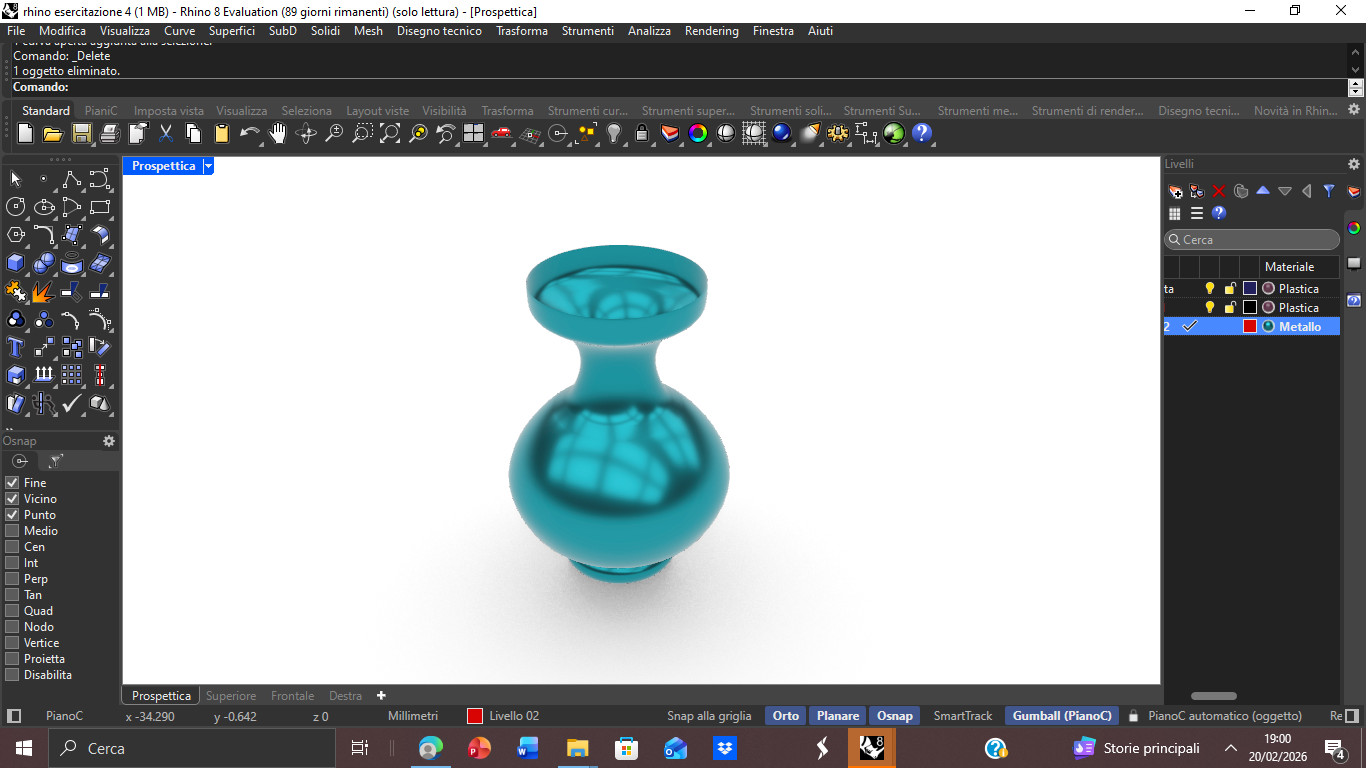Click the Undo arrow icon
Image resolution: width=1366 pixels, height=768 pixels.
249,133
